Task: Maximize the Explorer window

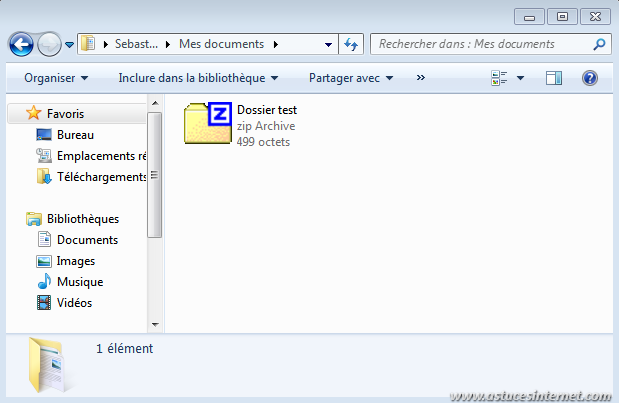Action: [562, 17]
